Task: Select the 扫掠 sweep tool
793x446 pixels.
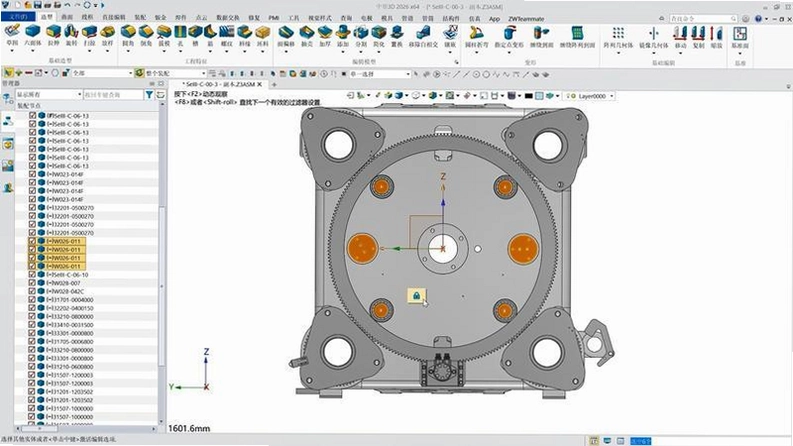Action: [90, 35]
